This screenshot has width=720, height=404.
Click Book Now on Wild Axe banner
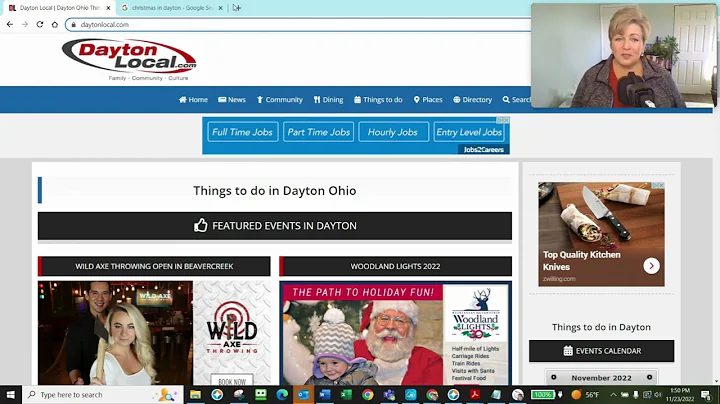pos(232,381)
